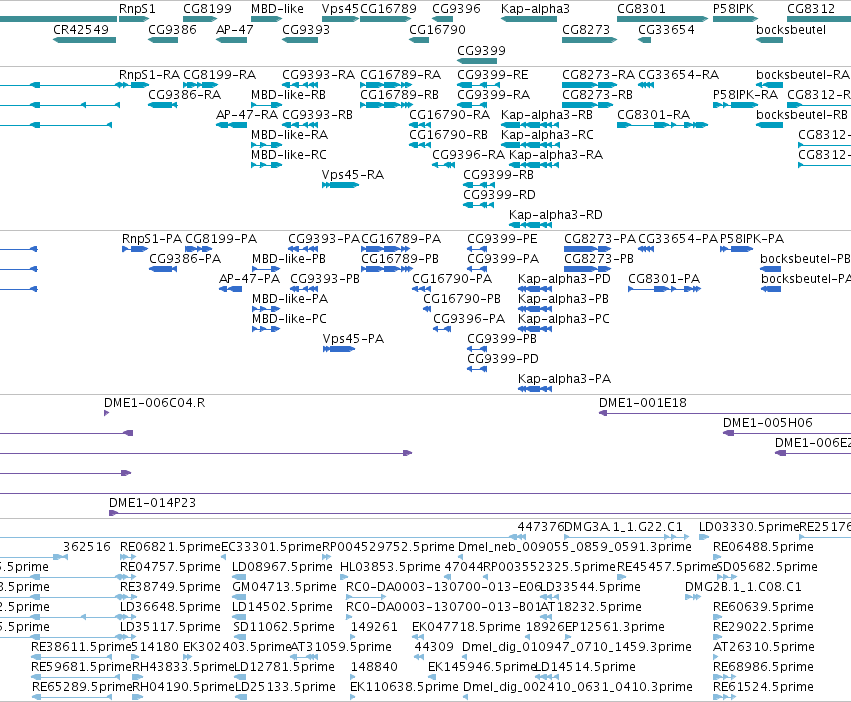Click the CG9399-PD protein label

click(x=503, y=358)
